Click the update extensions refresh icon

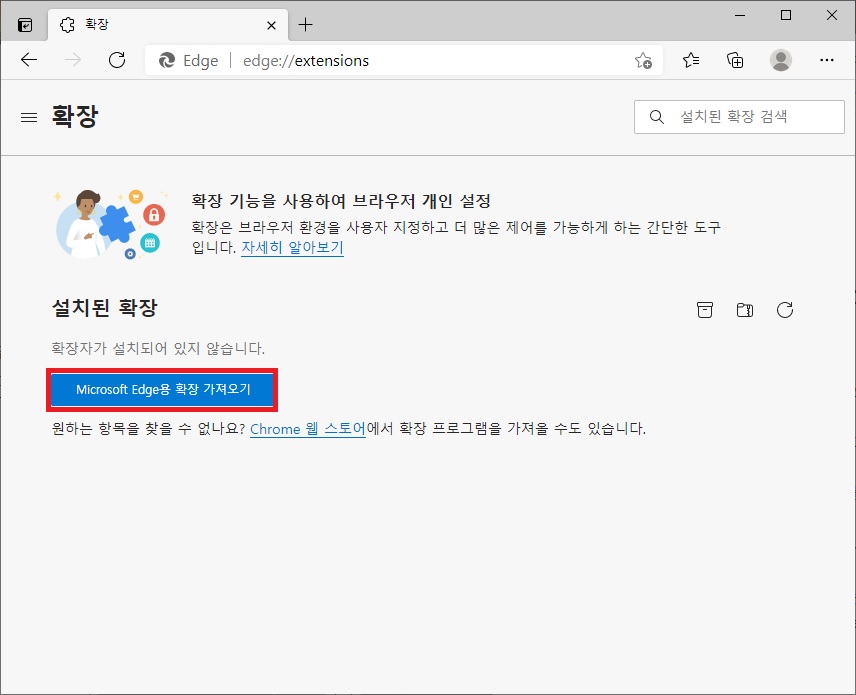coord(784,310)
